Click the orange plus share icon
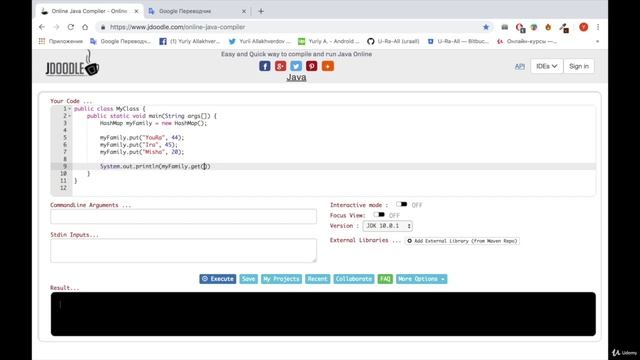Image resolution: width=640 pixels, height=360 pixels. click(x=327, y=66)
